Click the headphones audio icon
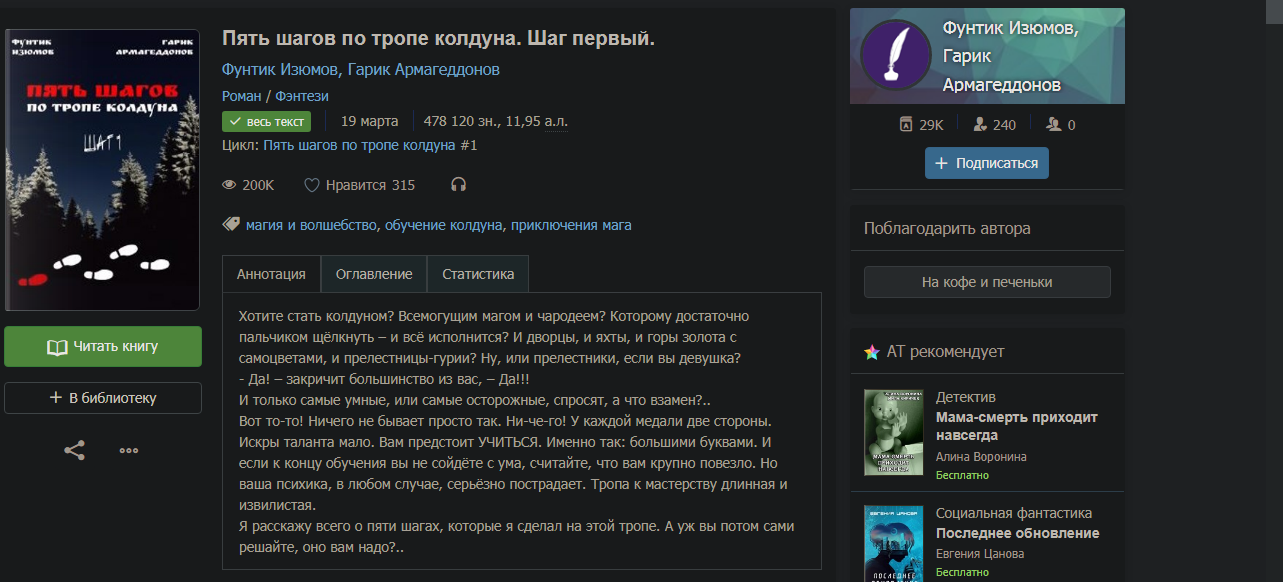Screen dimensions: 1283x582 pyautogui.click(x=459, y=185)
